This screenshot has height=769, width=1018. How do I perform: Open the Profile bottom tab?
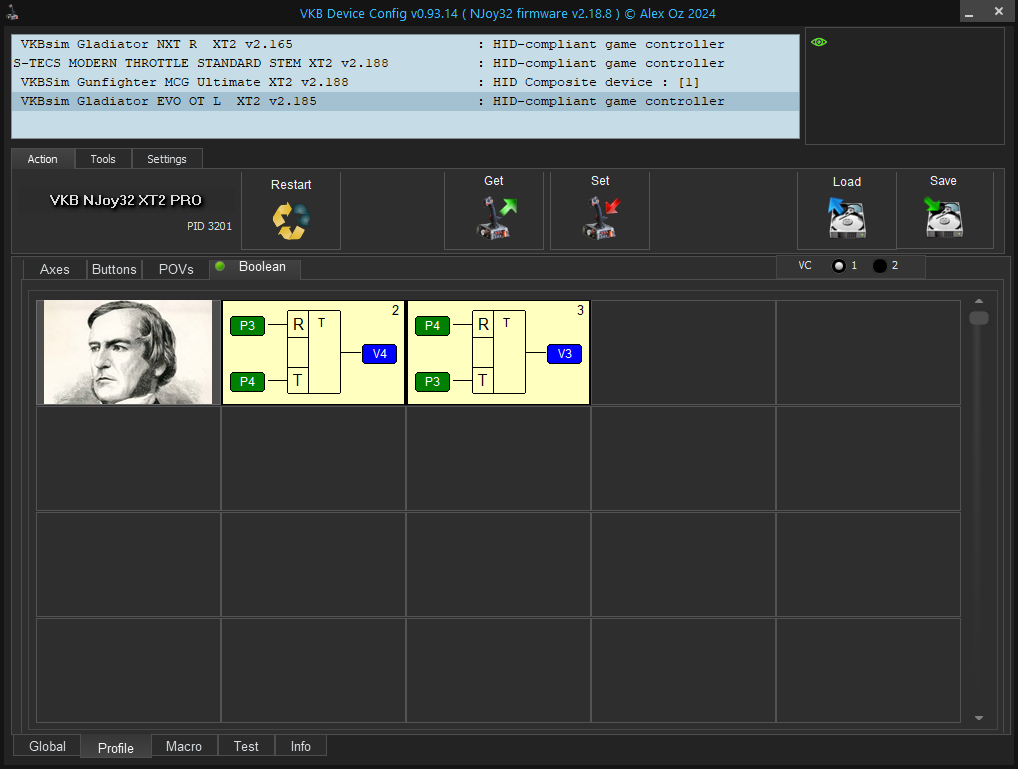116,748
